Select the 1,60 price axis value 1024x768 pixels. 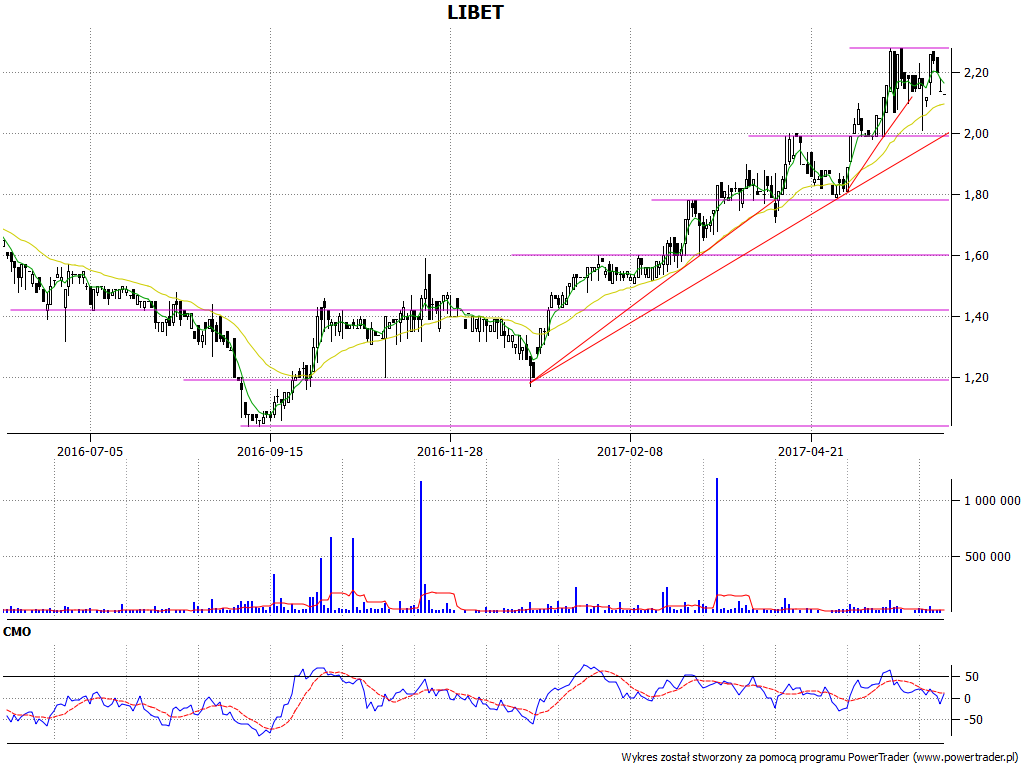[x=976, y=255]
